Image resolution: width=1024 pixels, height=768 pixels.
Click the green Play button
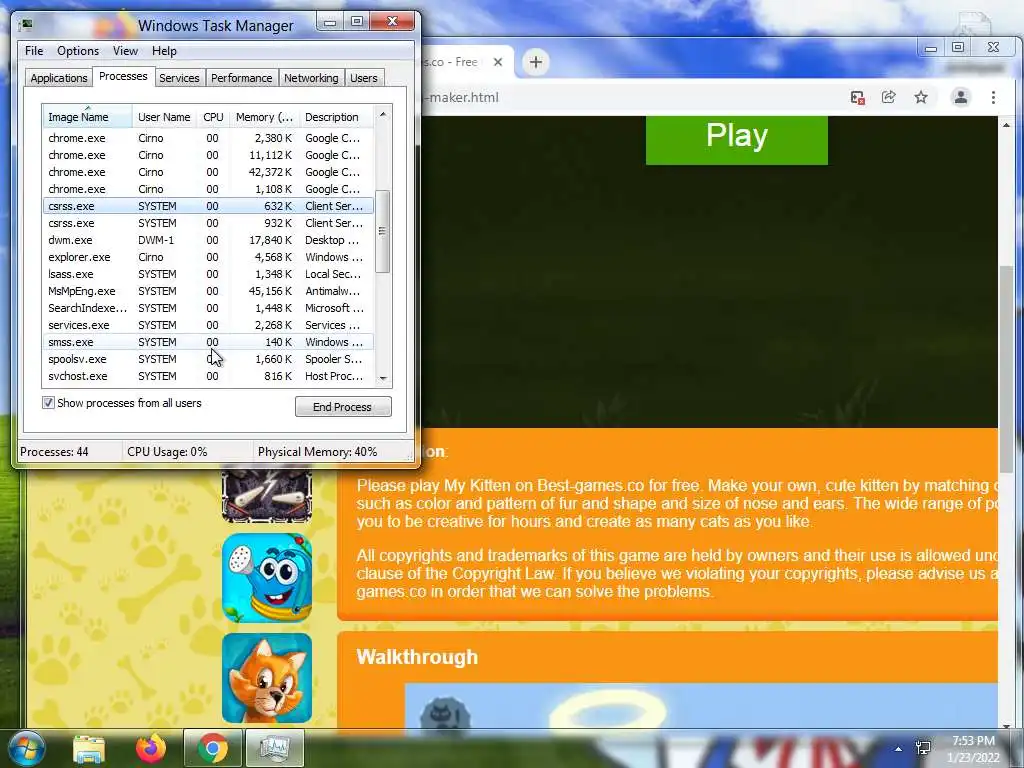tap(737, 139)
